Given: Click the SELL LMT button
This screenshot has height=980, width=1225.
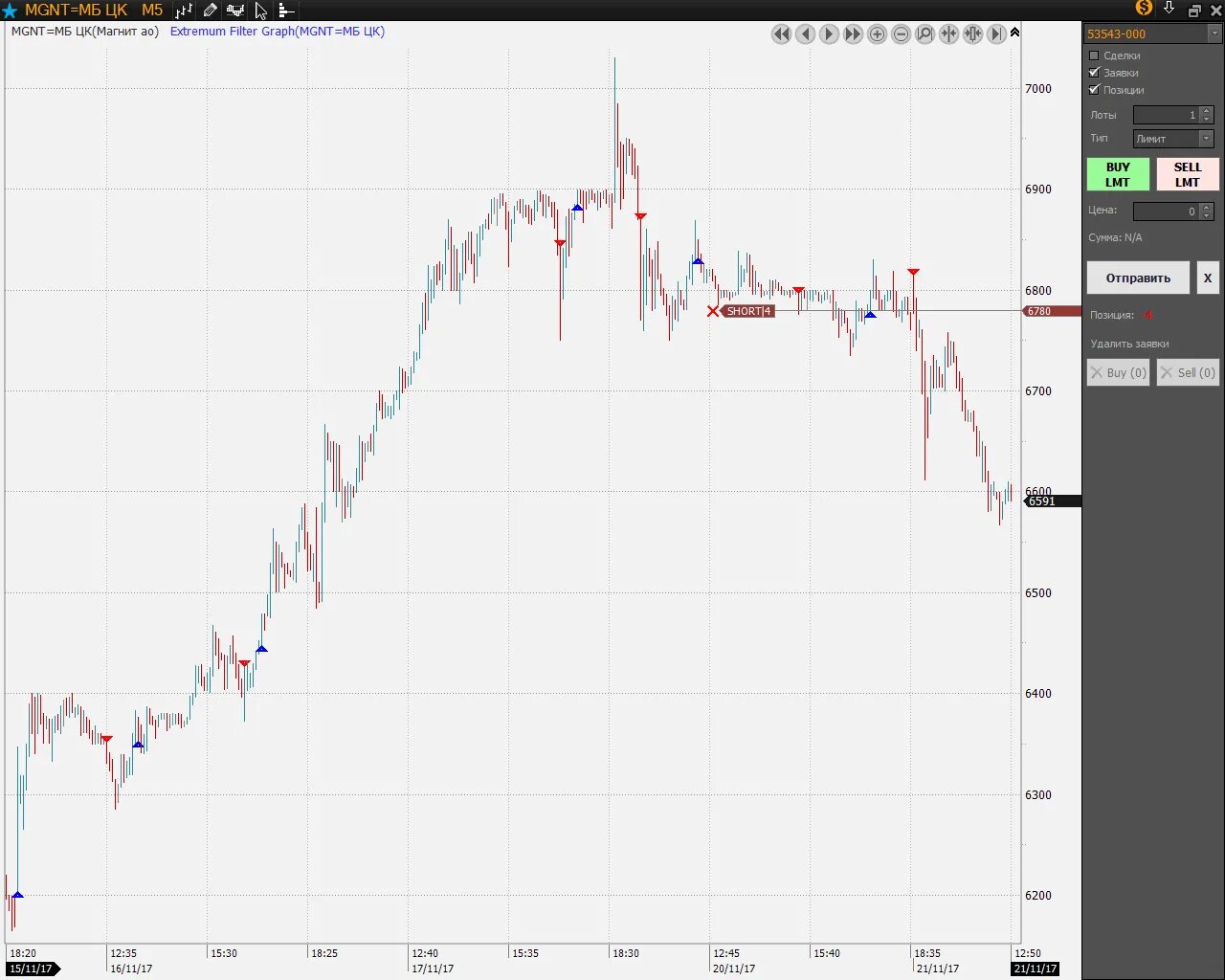Looking at the screenshot, I should [1188, 175].
